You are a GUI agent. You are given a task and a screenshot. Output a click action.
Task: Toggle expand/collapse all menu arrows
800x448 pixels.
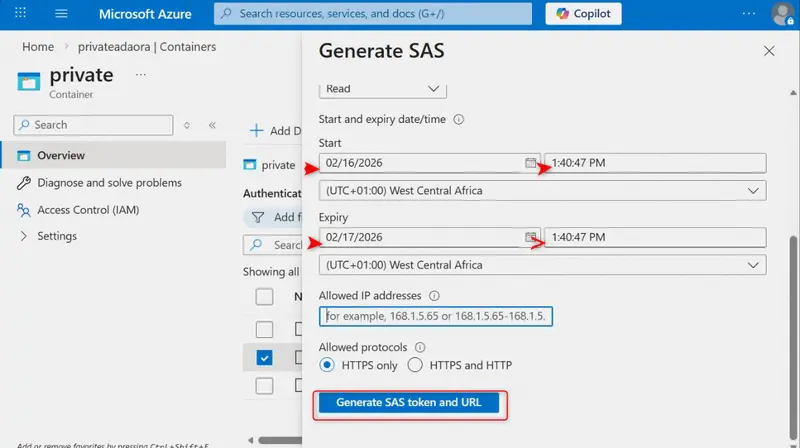tap(187, 125)
